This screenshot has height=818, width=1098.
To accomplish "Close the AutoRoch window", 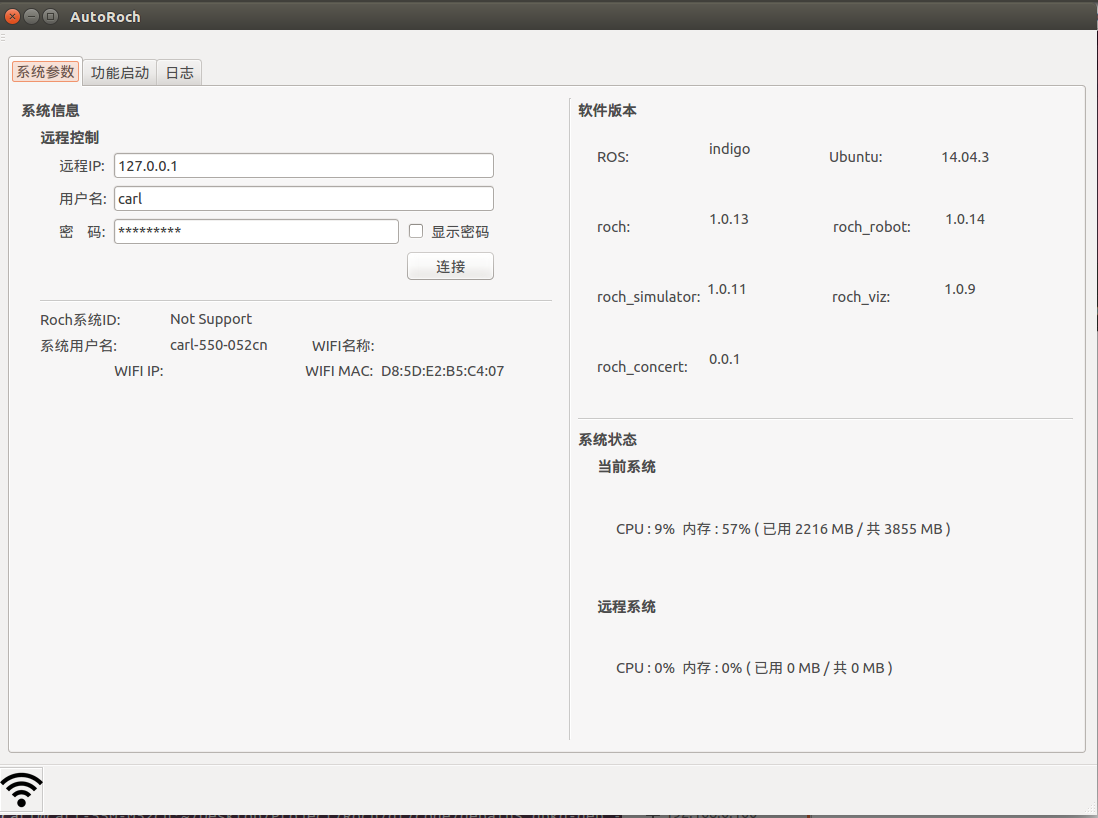I will click(13, 16).
